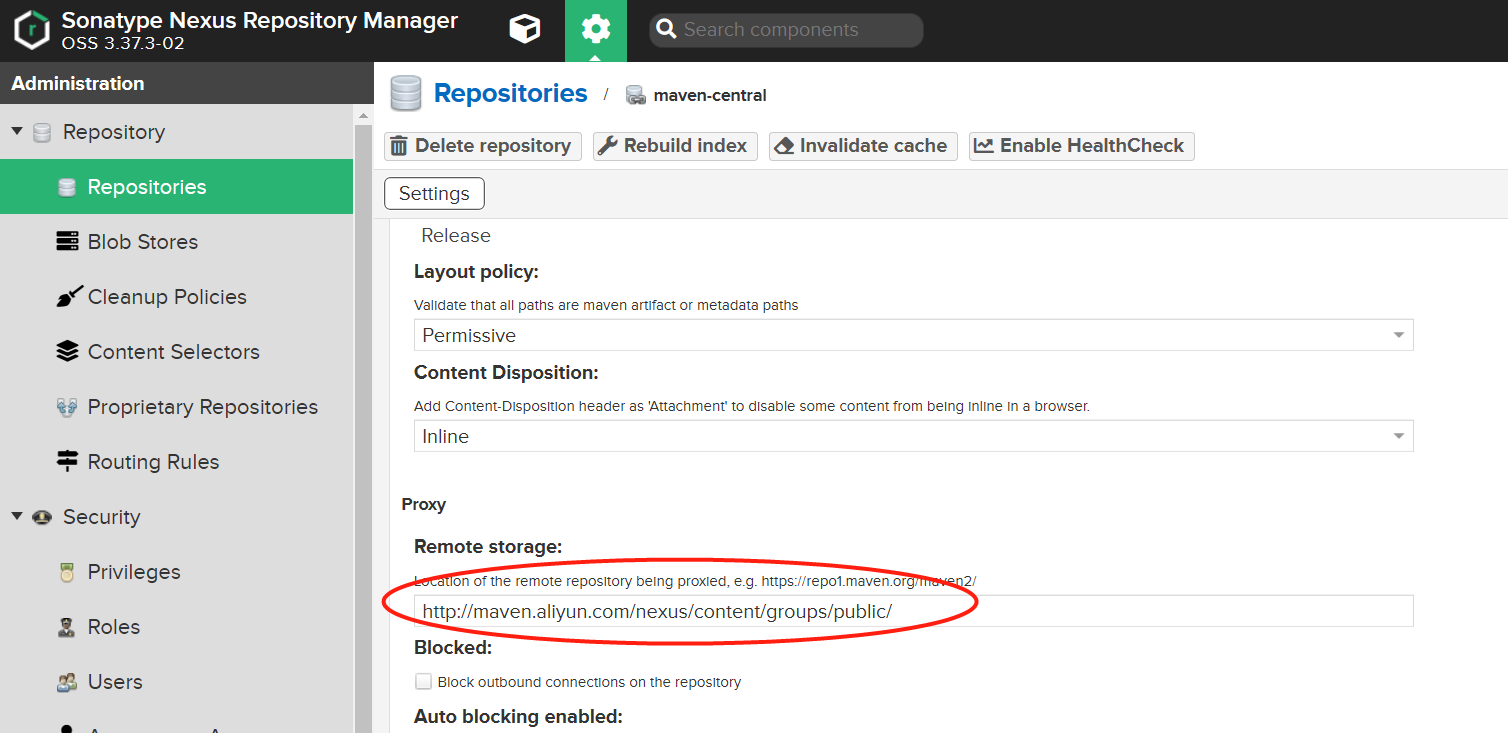The image size is (1508, 733).
Task: Click the Blob Stores server icon
Action: (x=67, y=242)
